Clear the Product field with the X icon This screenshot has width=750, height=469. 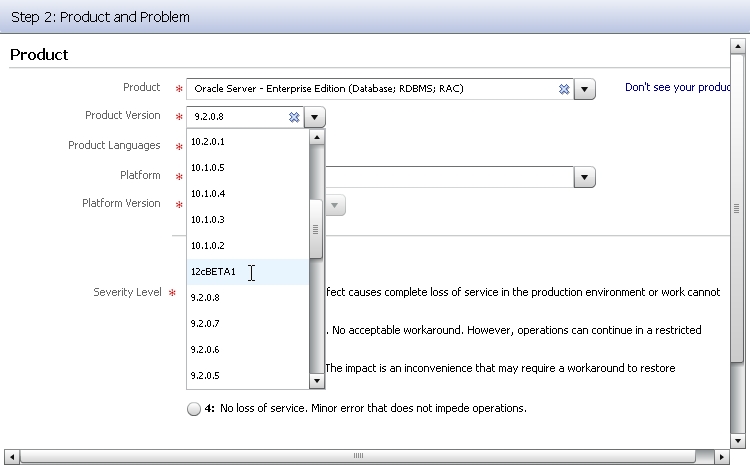click(564, 89)
